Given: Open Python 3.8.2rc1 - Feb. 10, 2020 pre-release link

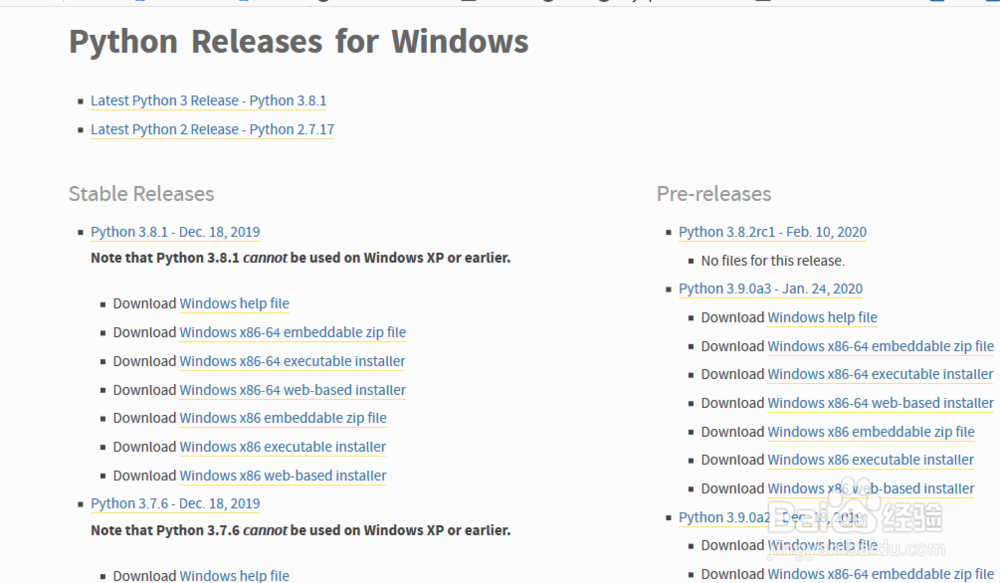Looking at the screenshot, I should [772, 232].
